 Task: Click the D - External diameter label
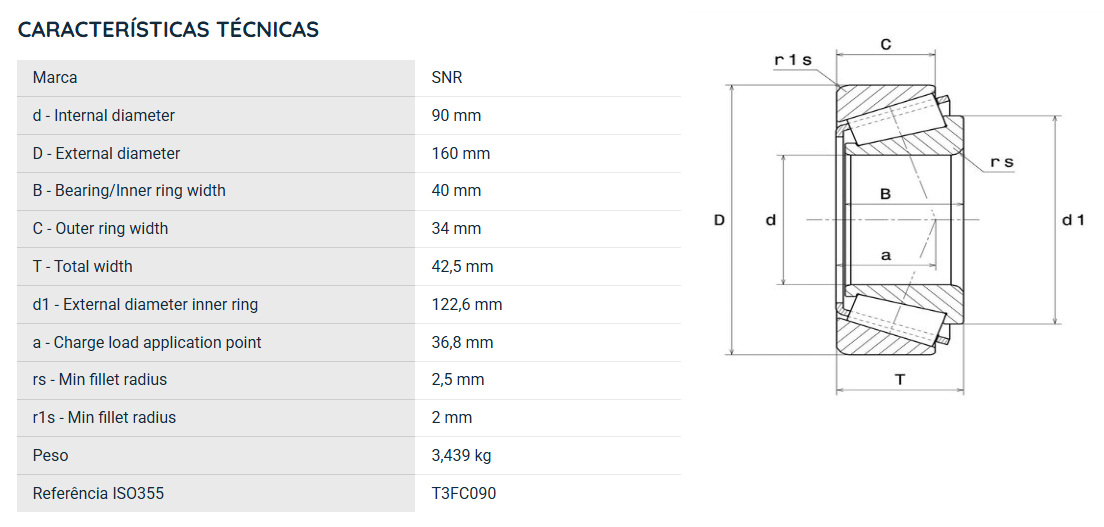(106, 154)
